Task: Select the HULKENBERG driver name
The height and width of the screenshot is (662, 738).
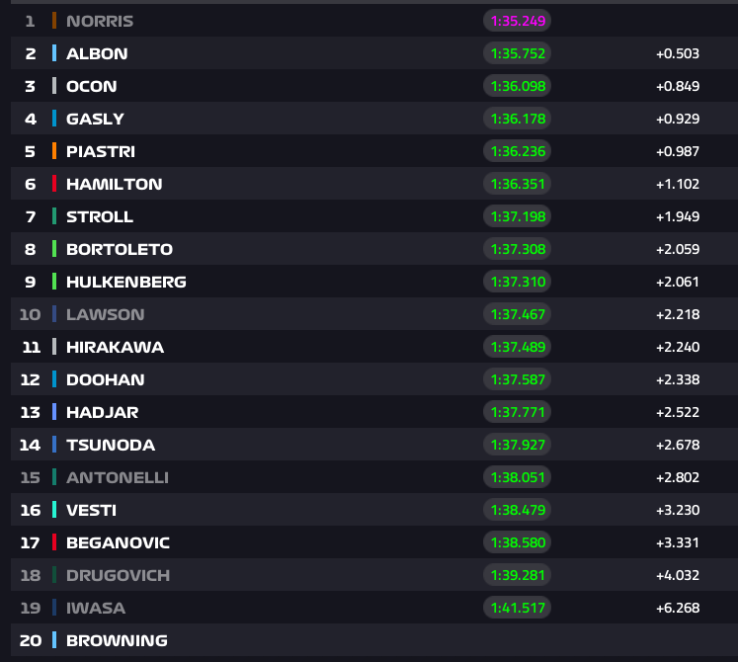Action: [x=126, y=282]
